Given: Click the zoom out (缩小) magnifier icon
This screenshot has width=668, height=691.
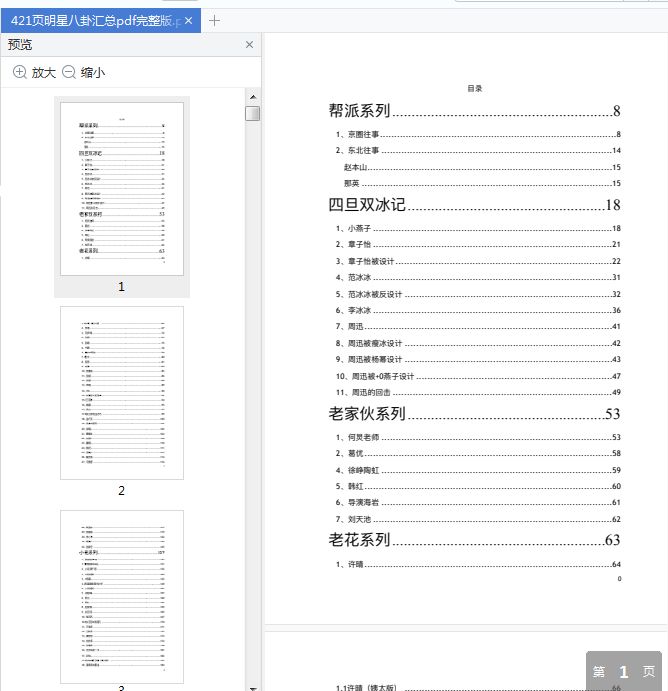Looking at the screenshot, I should pyautogui.click(x=69, y=72).
